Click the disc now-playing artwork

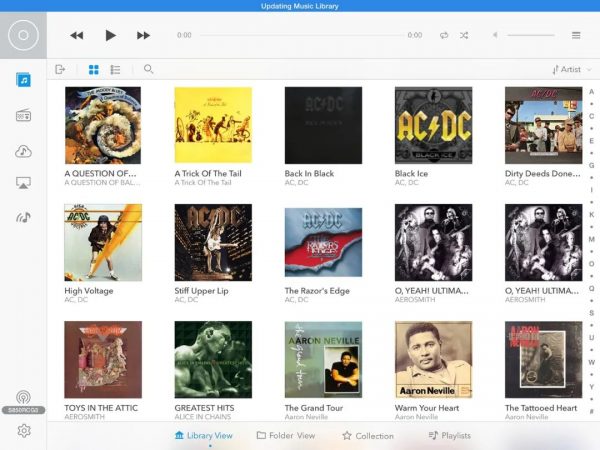tap(23, 35)
